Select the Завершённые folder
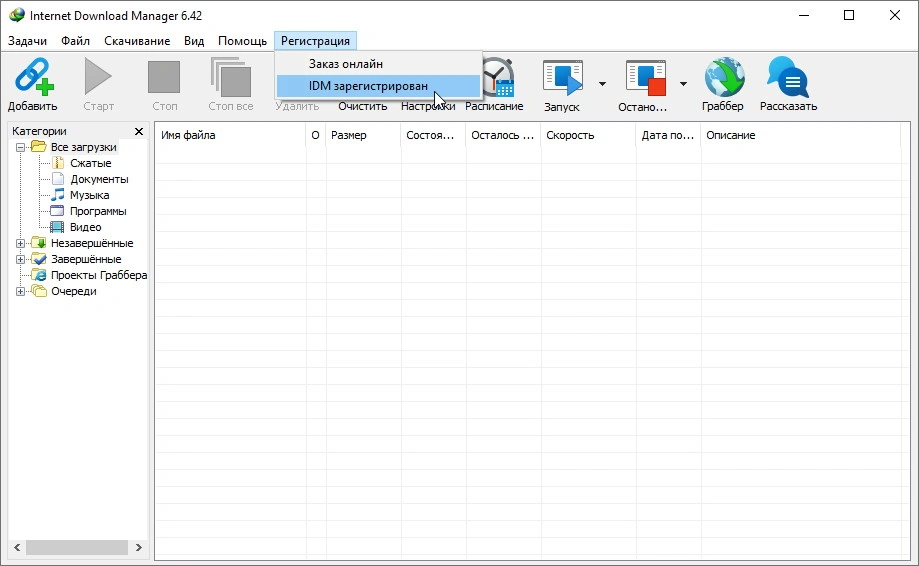The width and height of the screenshot is (919, 566). (x=86, y=259)
